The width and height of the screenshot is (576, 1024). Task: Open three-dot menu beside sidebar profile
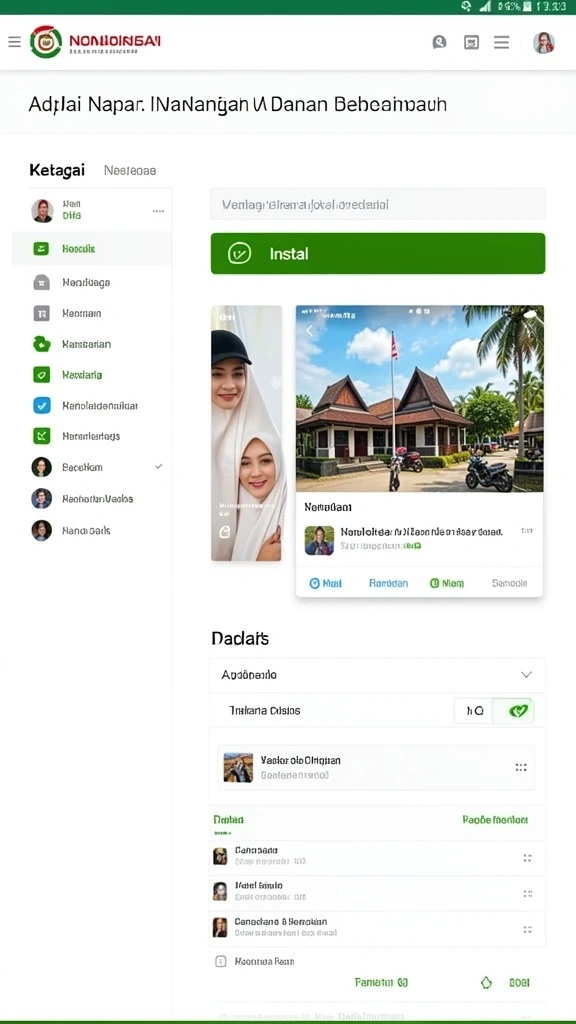158,212
